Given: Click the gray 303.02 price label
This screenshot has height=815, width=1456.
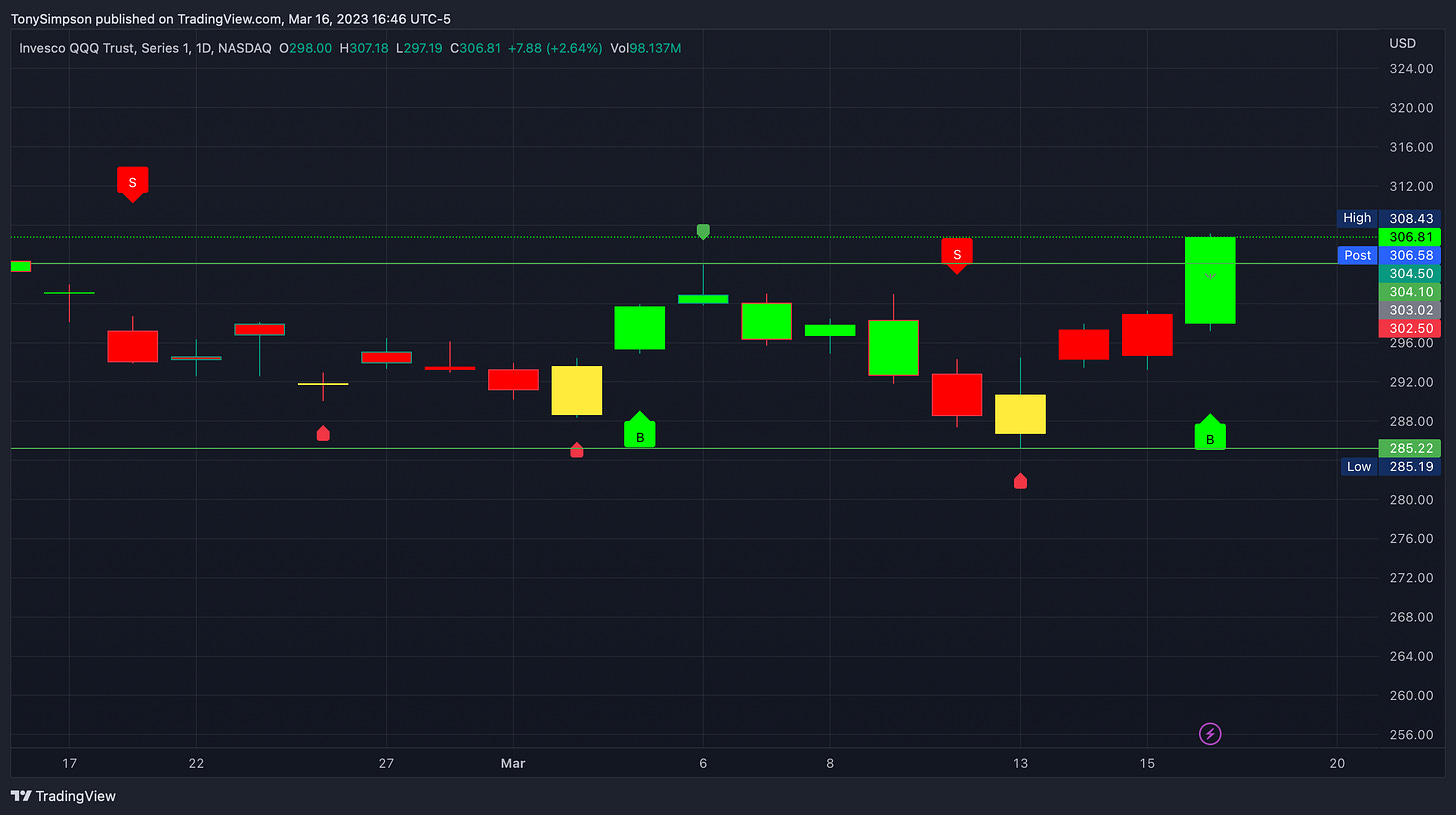Looking at the screenshot, I should click(1409, 310).
